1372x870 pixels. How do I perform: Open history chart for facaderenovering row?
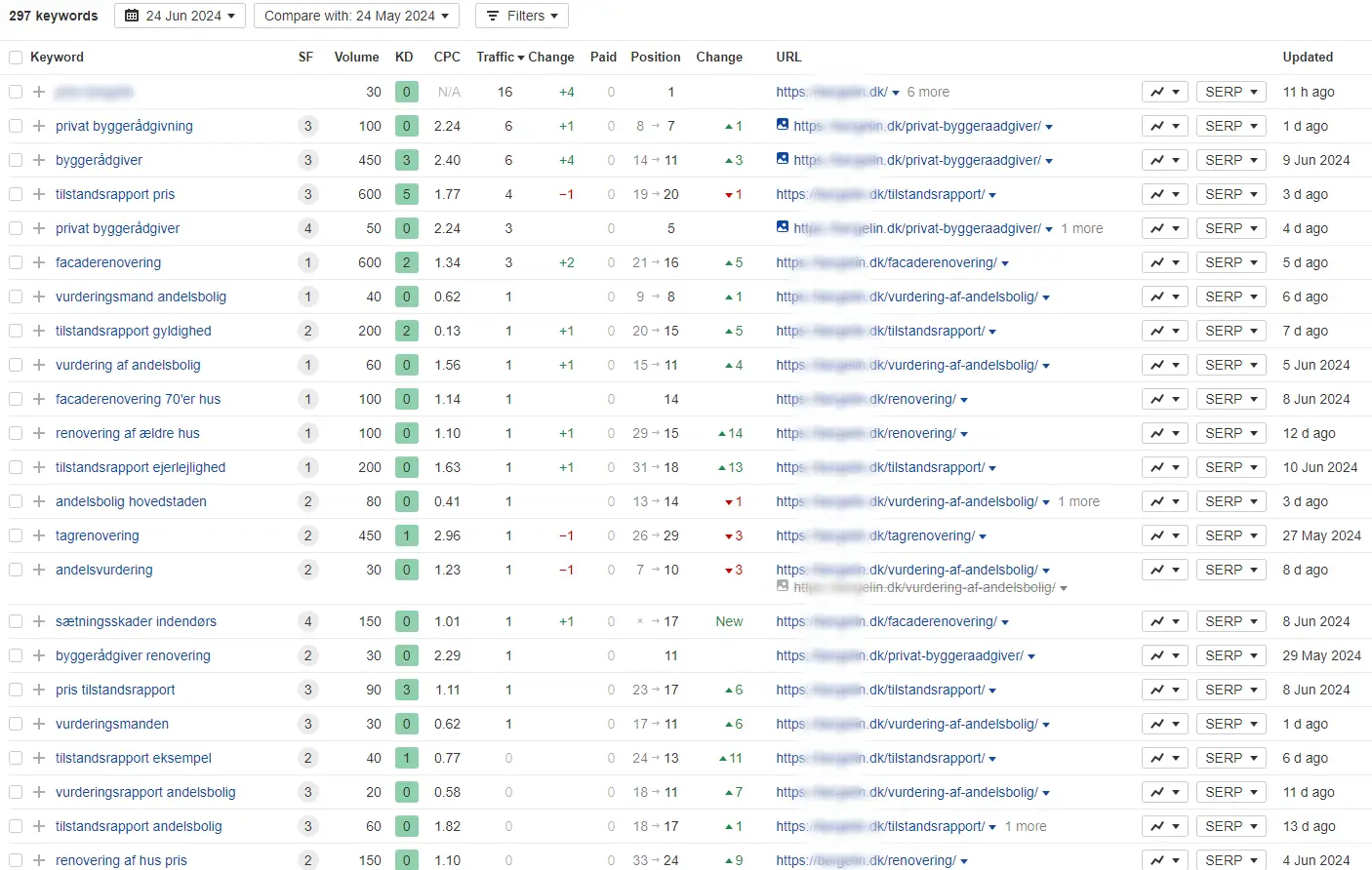(x=1165, y=262)
